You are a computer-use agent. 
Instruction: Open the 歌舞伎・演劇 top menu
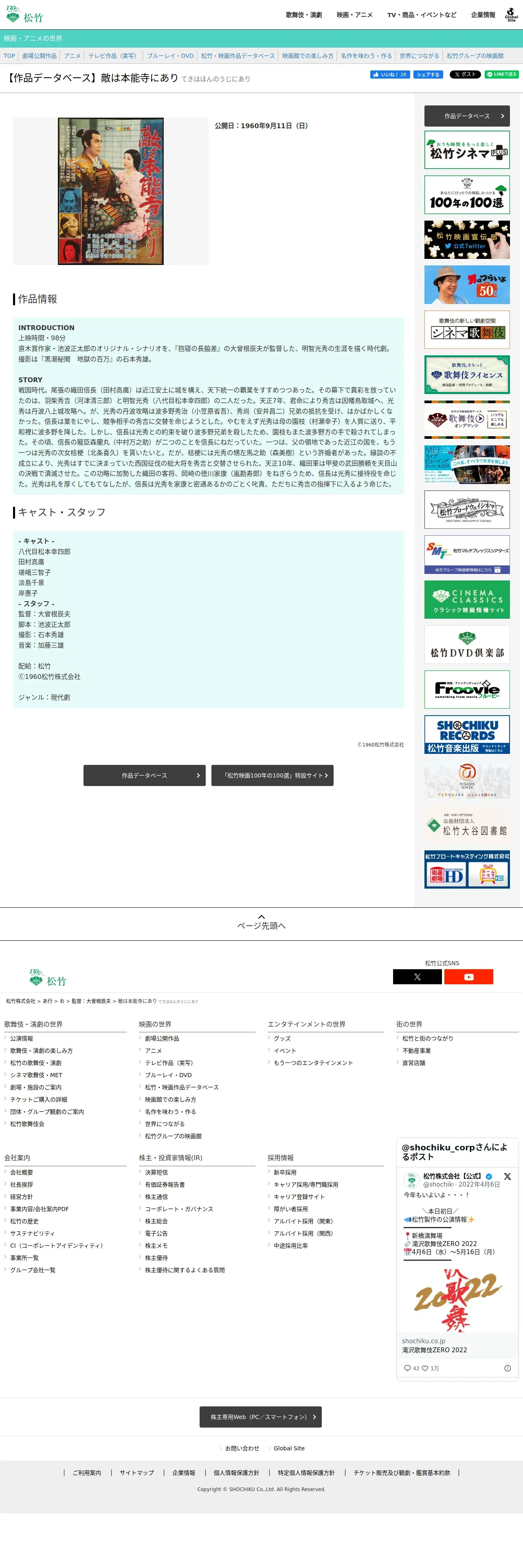tap(304, 15)
